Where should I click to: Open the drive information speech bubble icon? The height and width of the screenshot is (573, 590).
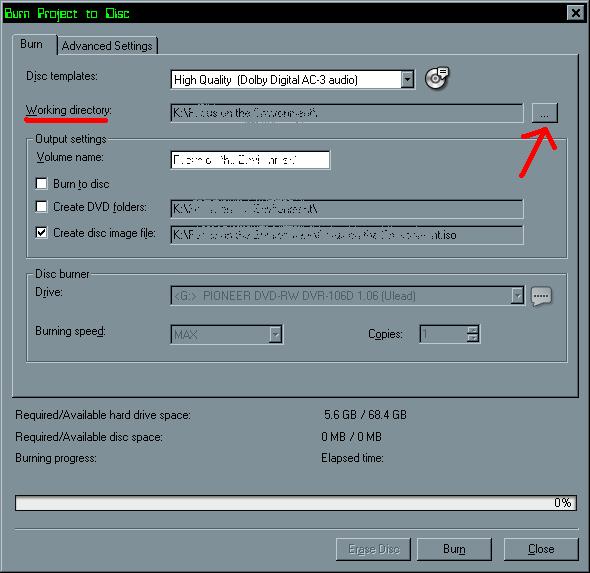tap(541, 296)
